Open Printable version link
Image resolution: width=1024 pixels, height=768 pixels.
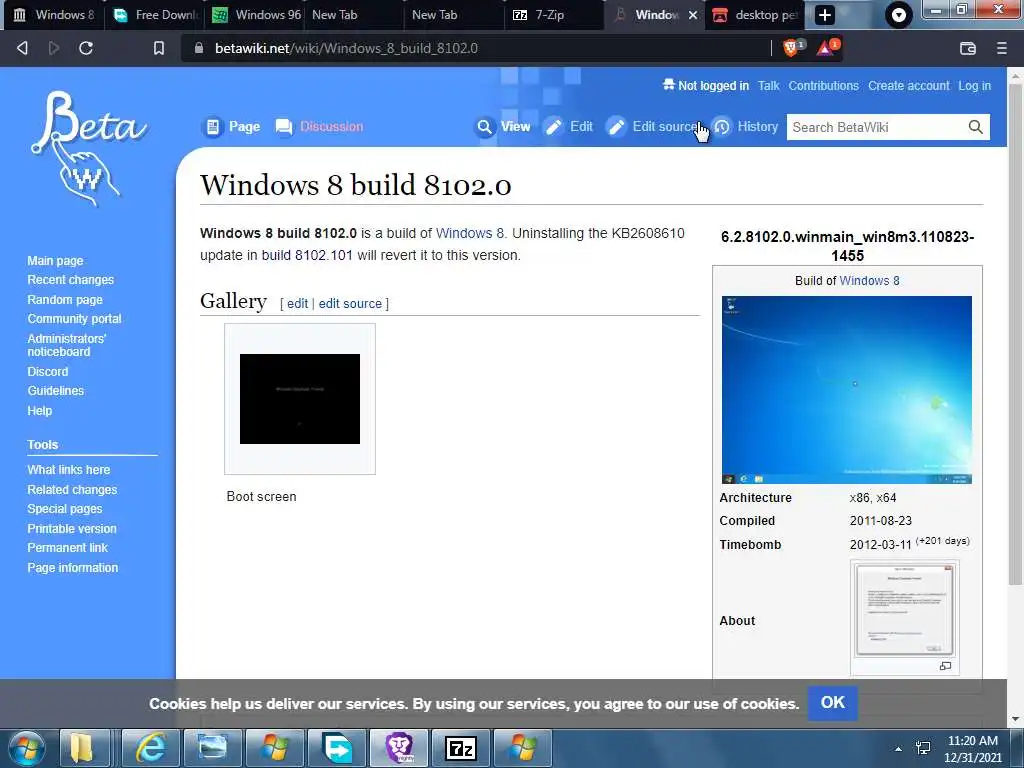(72, 528)
